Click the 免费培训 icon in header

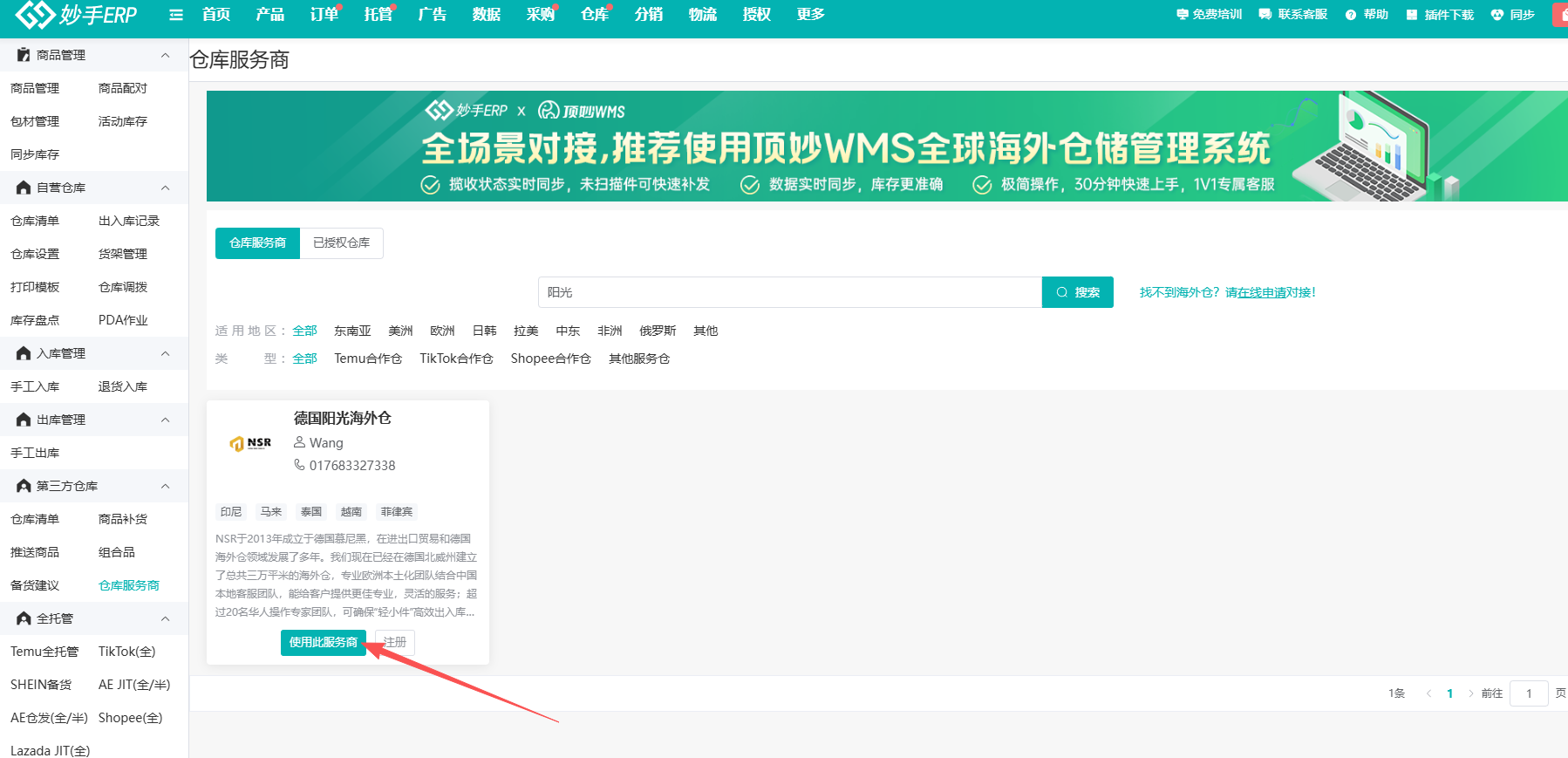click(1182, 15)
